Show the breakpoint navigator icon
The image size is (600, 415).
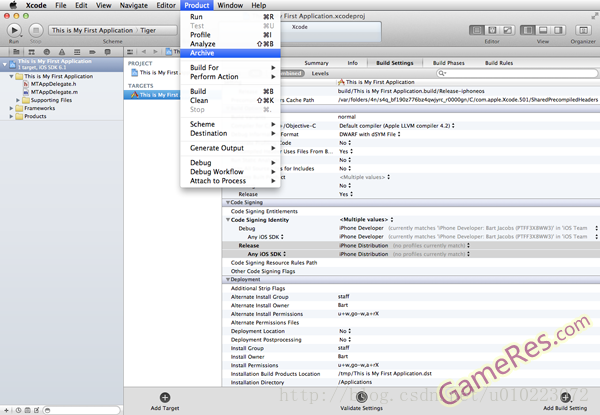pyautogui.click(x=92, y=52)
